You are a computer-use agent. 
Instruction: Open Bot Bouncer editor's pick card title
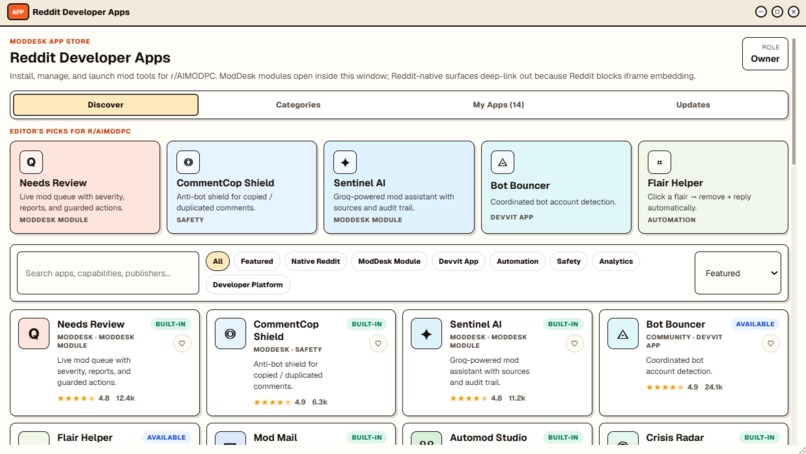pyautogui.click(x=520, y=186)
